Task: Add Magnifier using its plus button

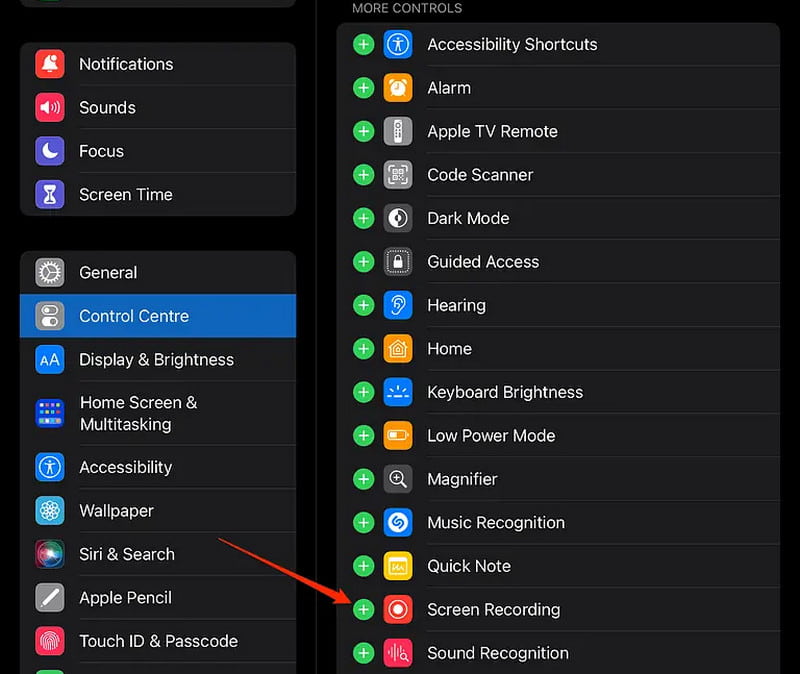Action: [364, 479]
